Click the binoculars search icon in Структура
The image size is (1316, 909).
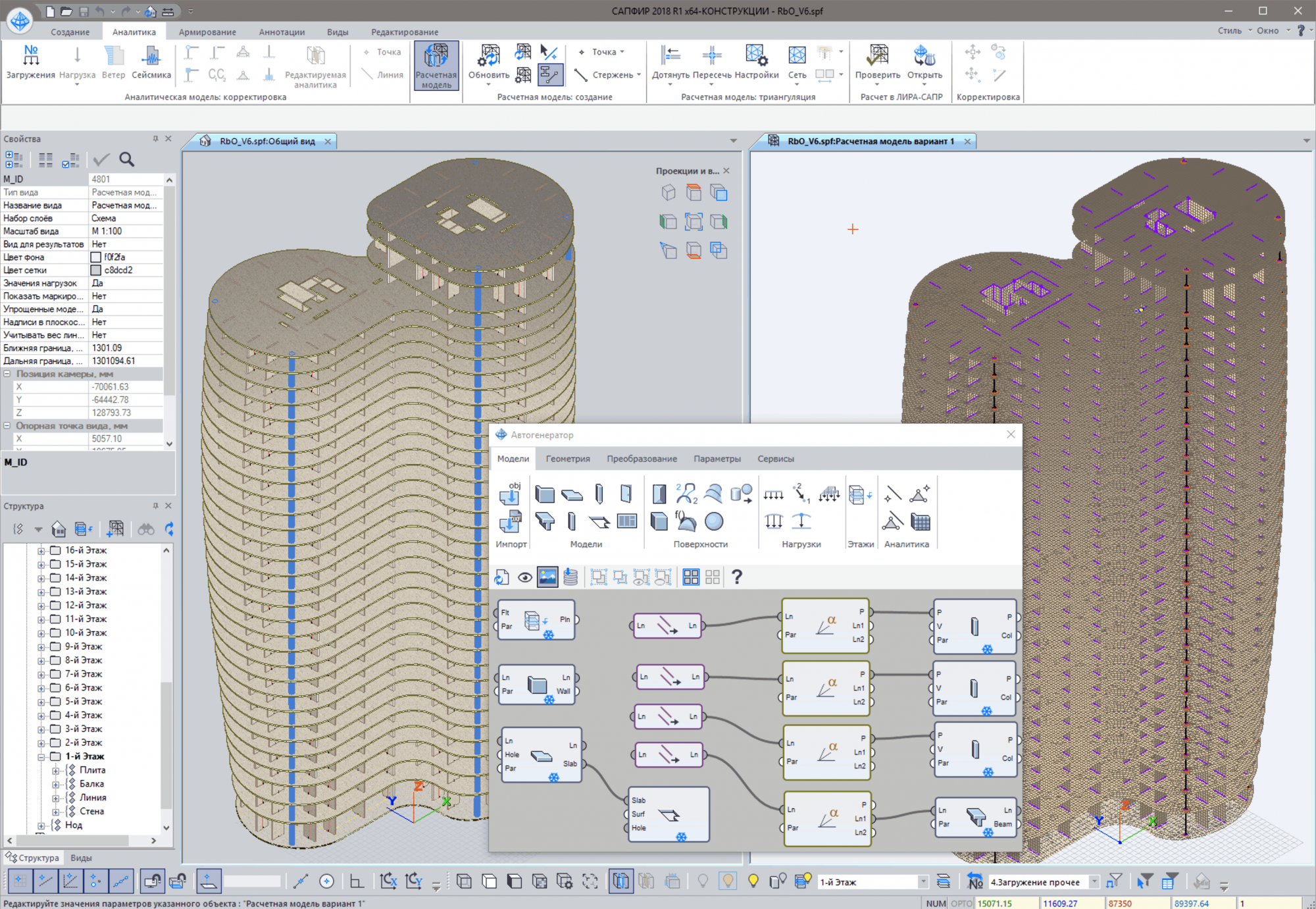pos(146,529)
